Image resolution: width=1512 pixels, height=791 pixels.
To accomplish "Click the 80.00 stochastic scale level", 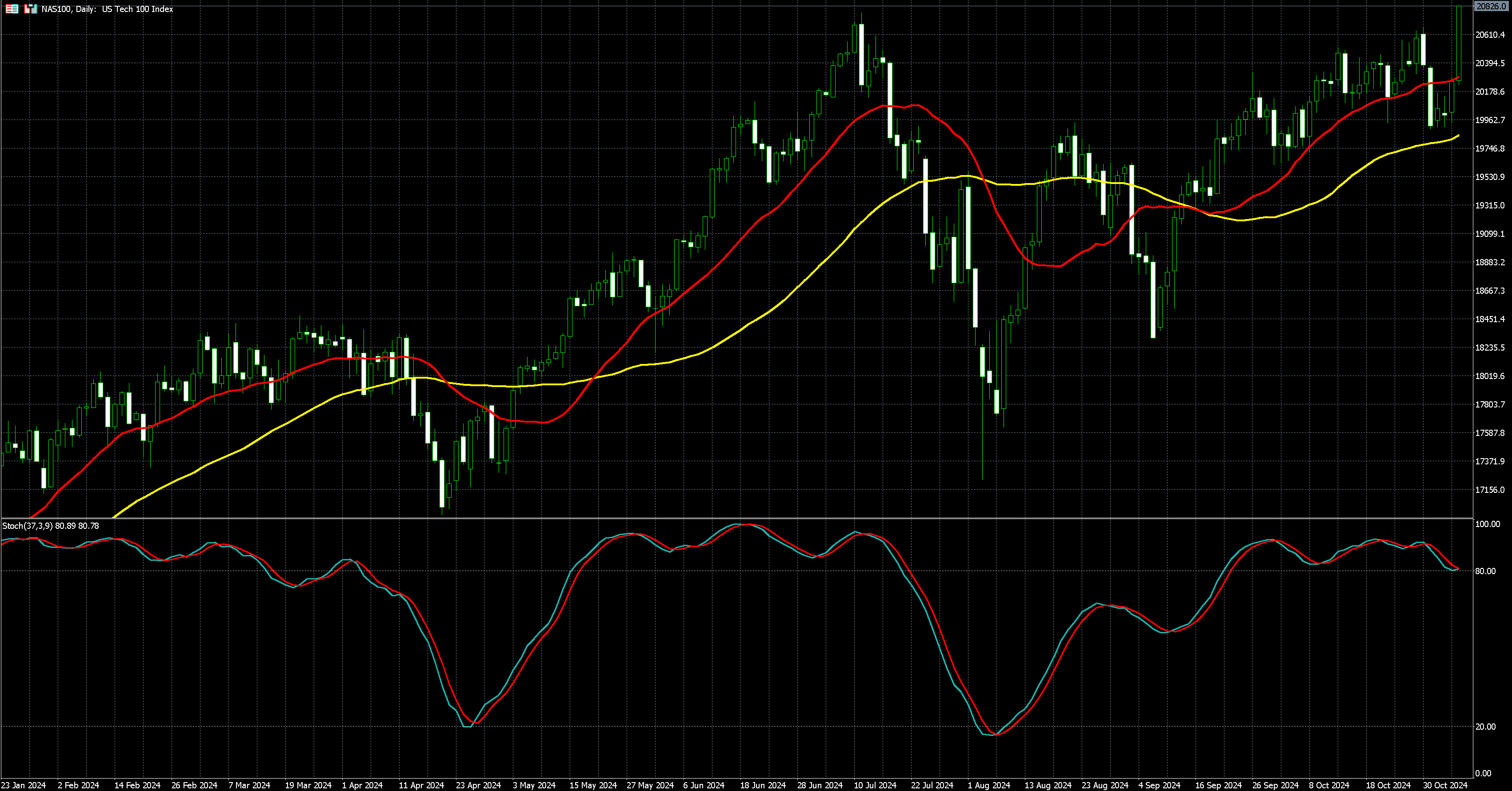I will [1486, 571].
